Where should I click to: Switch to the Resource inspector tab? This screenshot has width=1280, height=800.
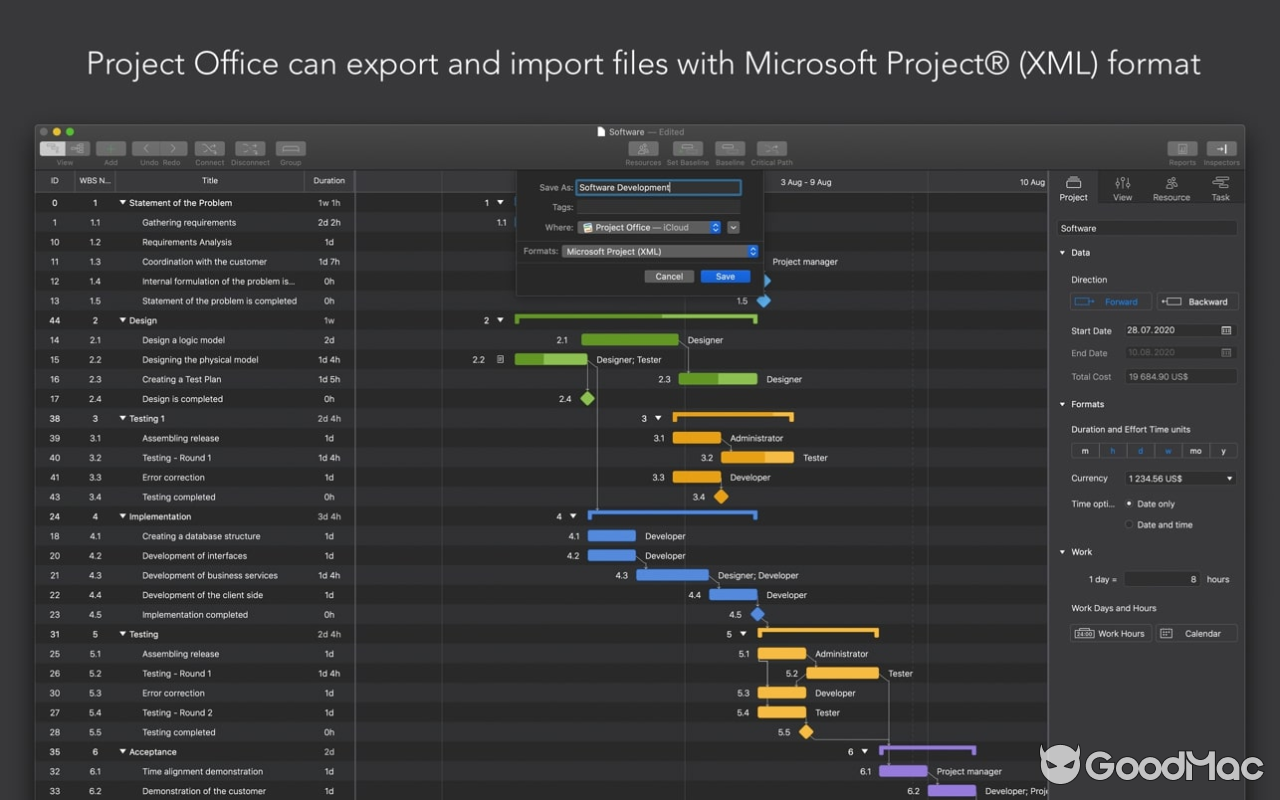click(1170, 187)
